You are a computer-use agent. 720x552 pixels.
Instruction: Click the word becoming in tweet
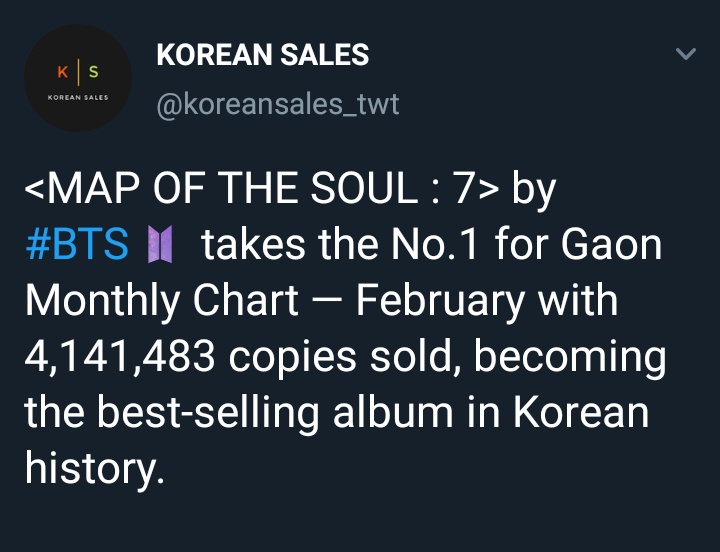[570, 357]
